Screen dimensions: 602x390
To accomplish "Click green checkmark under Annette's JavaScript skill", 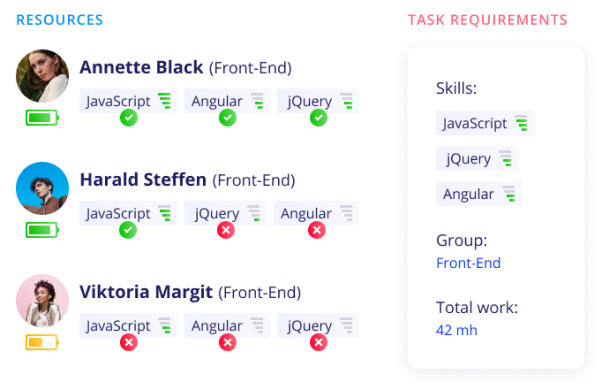I will [129, 118].
